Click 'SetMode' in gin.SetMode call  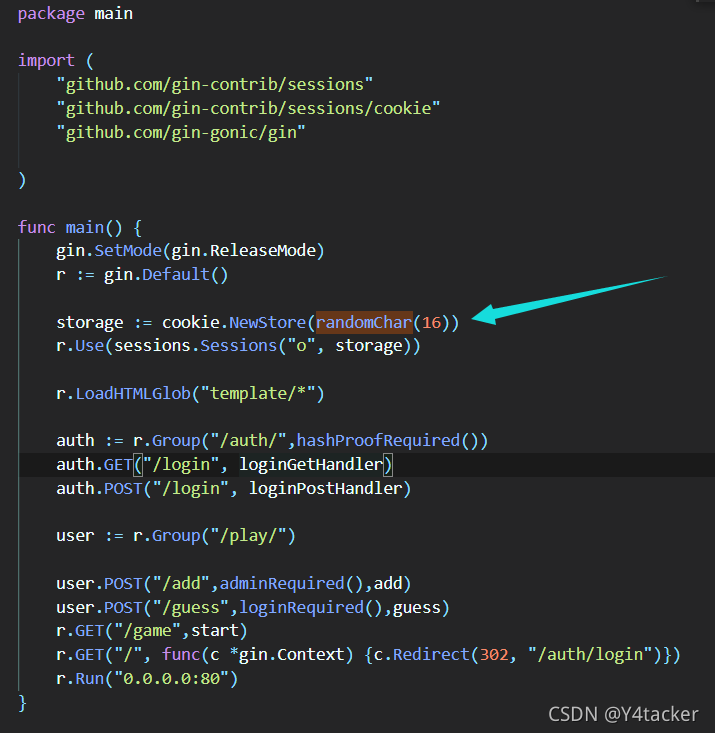coord(128,251)
